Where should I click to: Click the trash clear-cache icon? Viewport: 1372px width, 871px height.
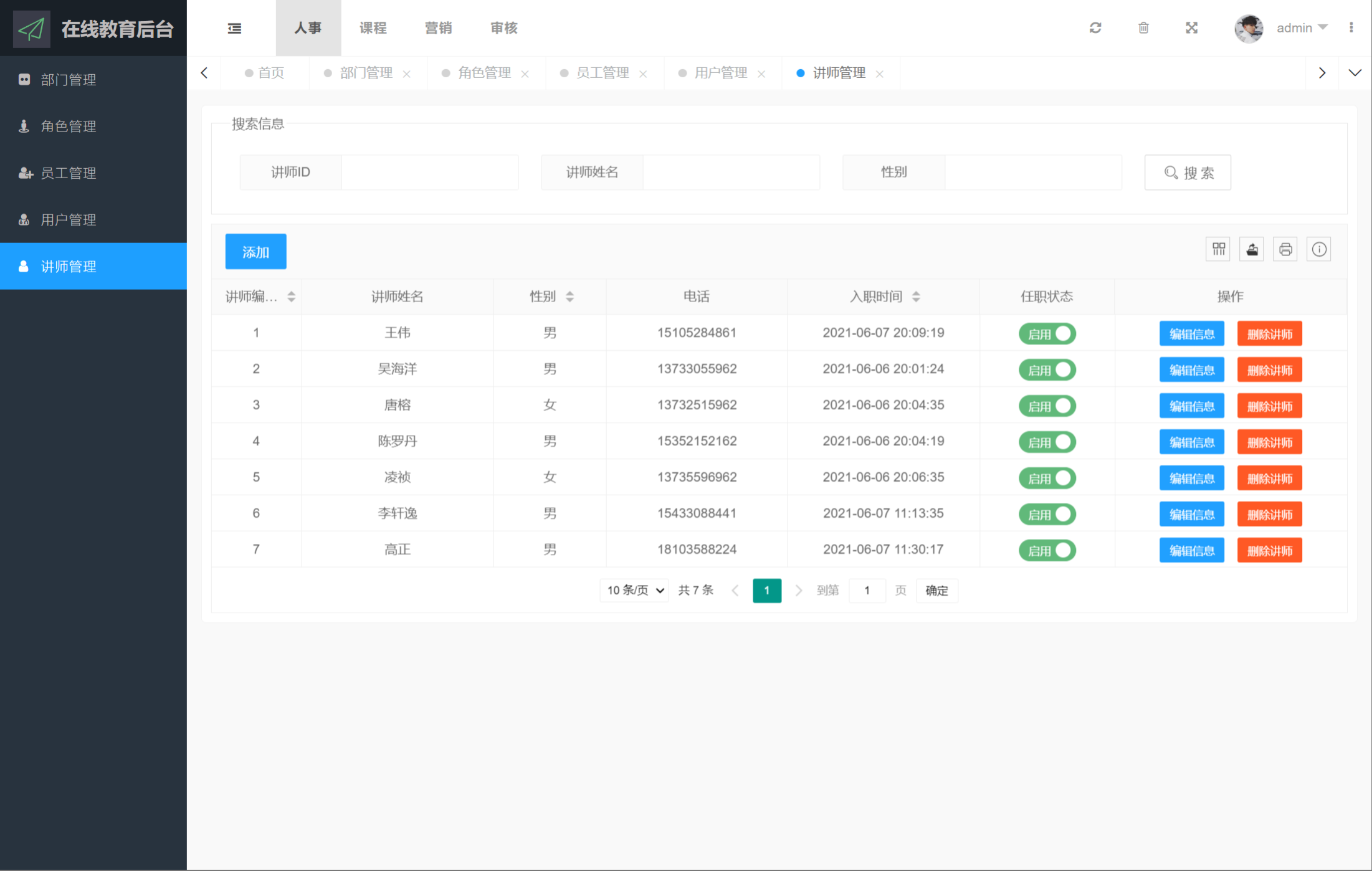pyautogui.click(x=1143, y=28)
